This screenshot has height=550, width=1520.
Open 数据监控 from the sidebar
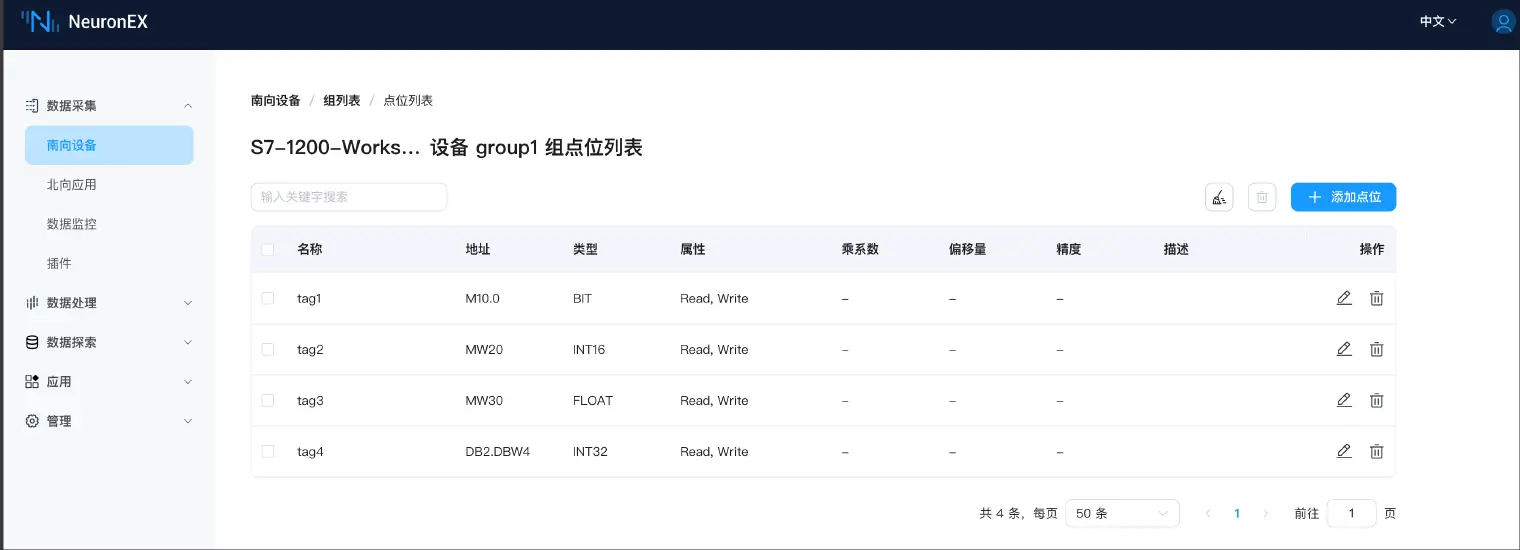tap(72, 224)
